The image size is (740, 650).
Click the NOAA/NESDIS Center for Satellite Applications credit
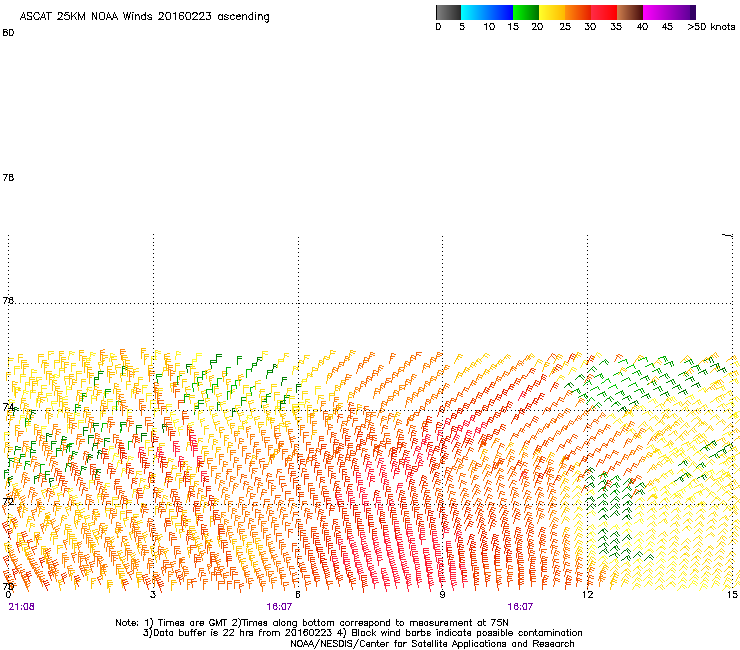click(432, 644)
